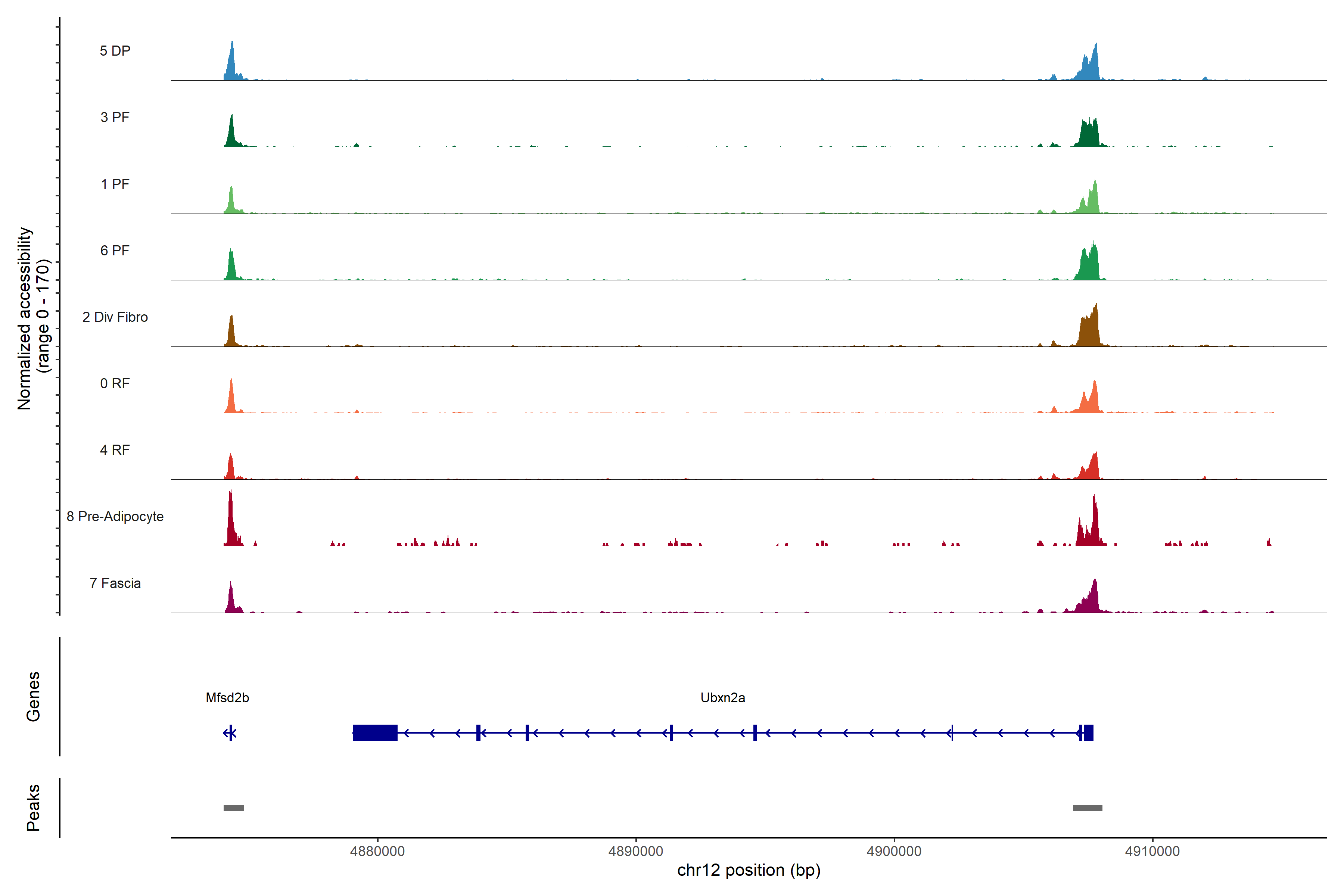
Task: Click the 4880000 axis tick label
Action: pyautogui.click(x=377, y=852)
